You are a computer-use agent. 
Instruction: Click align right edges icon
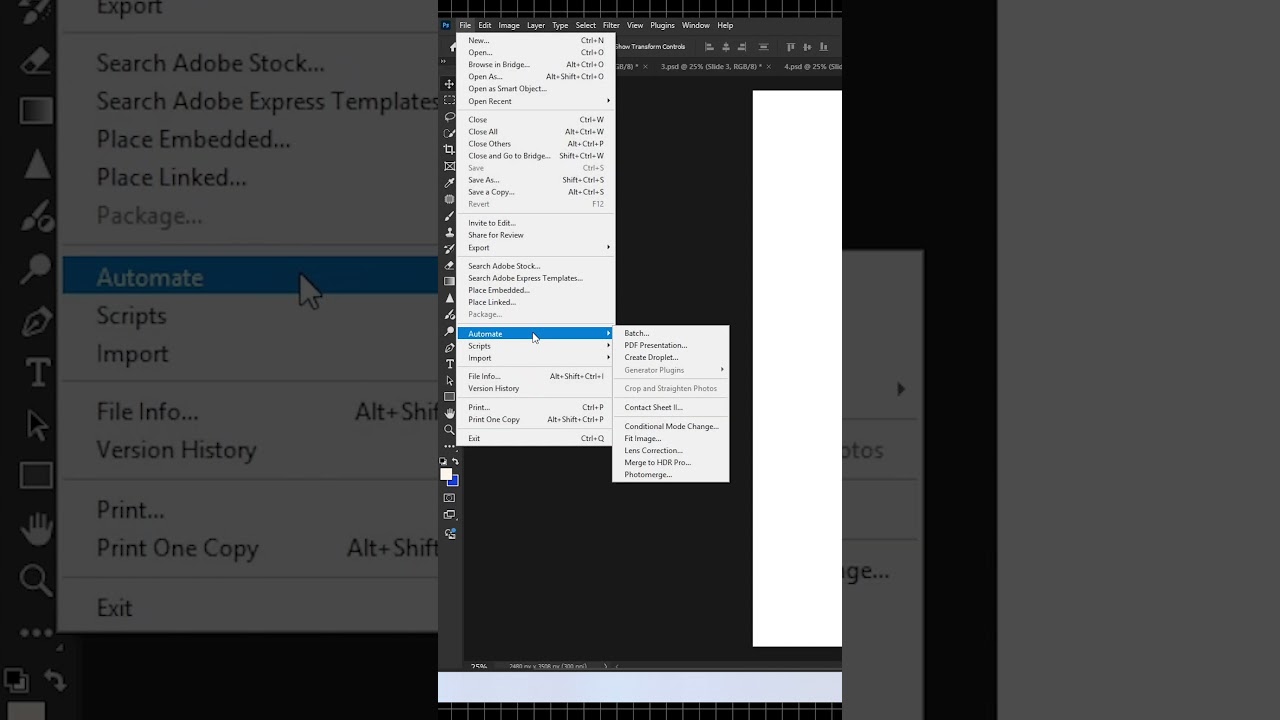tap(742, 47)
